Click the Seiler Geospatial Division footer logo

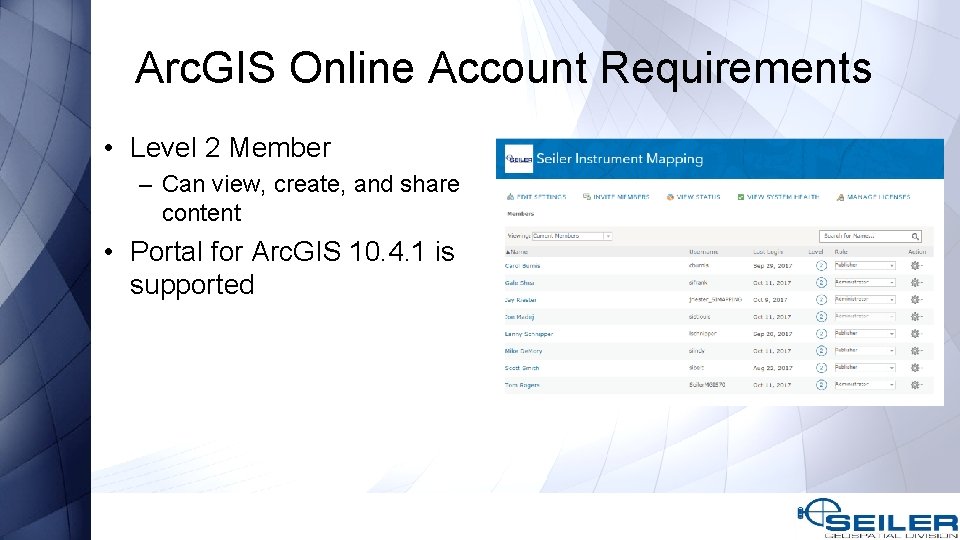(x=877, y=519)
